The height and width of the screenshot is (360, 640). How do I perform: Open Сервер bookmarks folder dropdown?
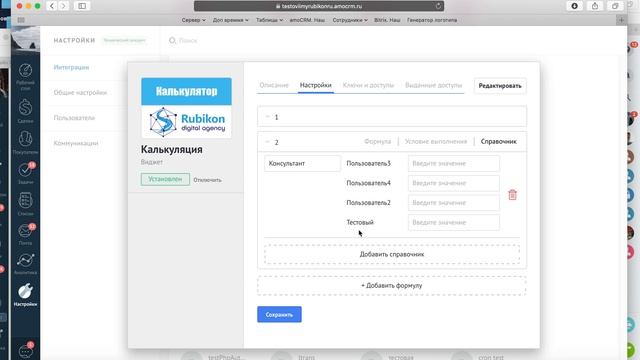click(193, 20)
